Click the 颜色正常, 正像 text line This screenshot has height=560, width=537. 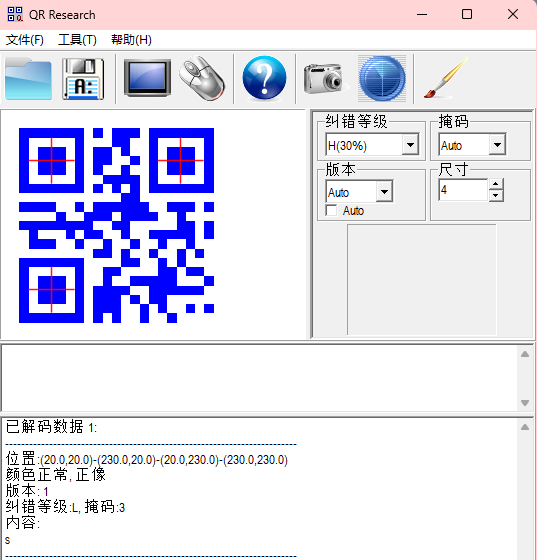[x=56, y=475]
